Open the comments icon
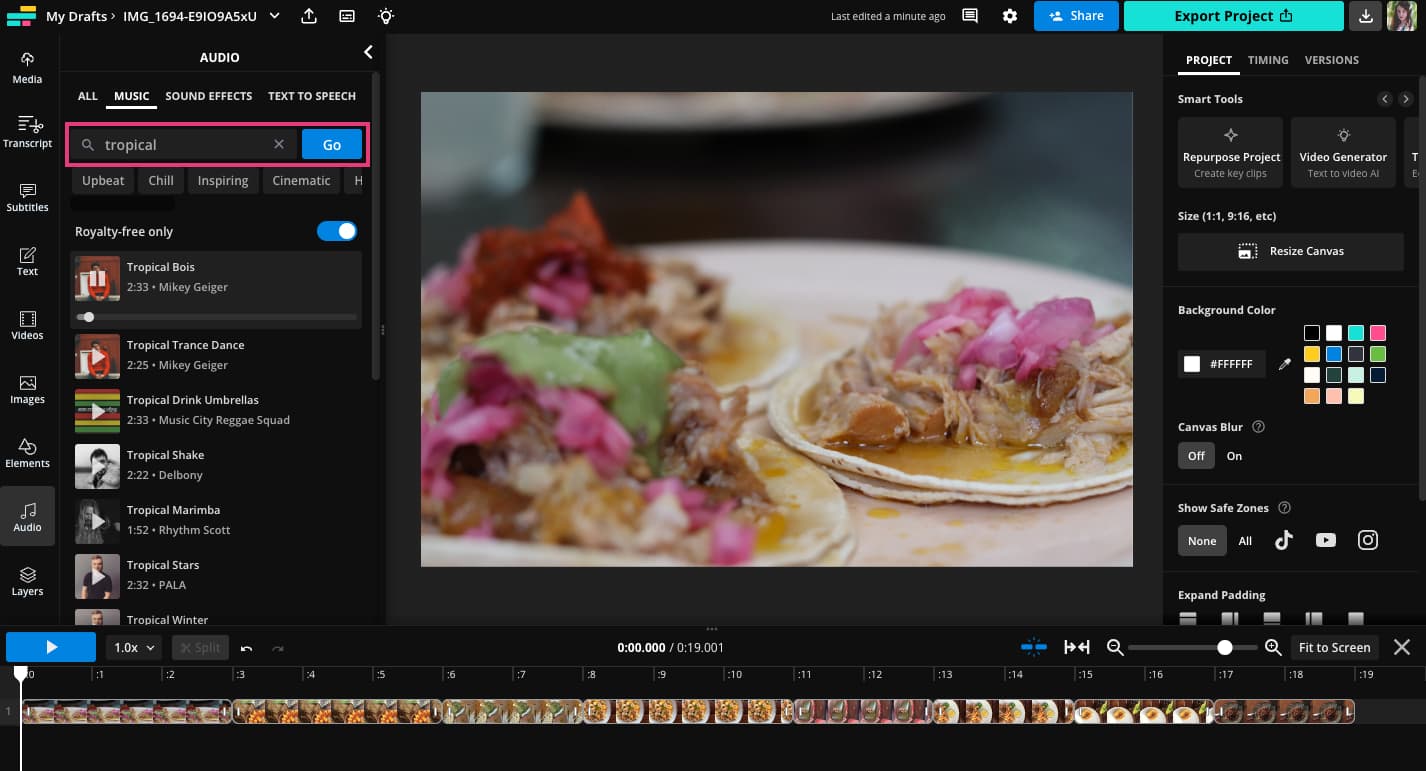The height and width of the screenshot is (771, 1426). tap(969, 16)
